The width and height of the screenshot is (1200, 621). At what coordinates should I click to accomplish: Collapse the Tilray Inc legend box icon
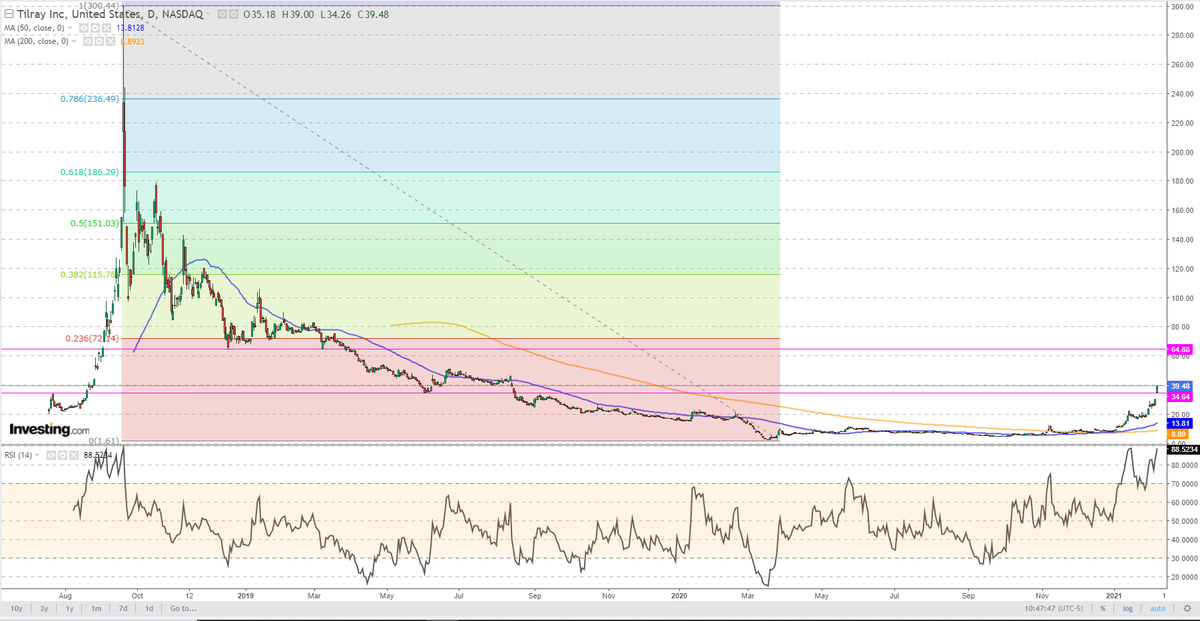pyautogui.click(x=9, y=14)
